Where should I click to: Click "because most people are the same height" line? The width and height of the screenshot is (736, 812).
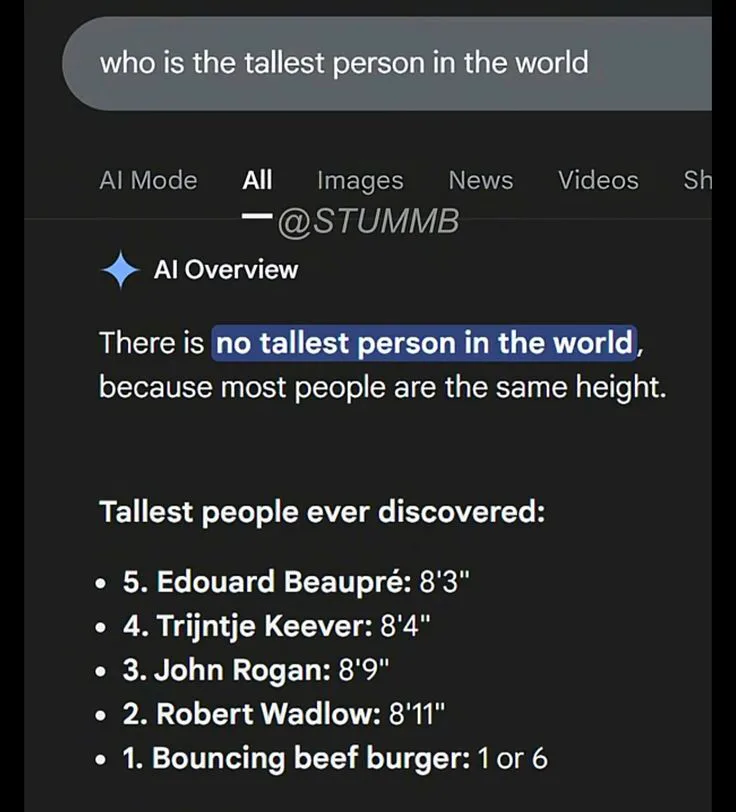382,387
